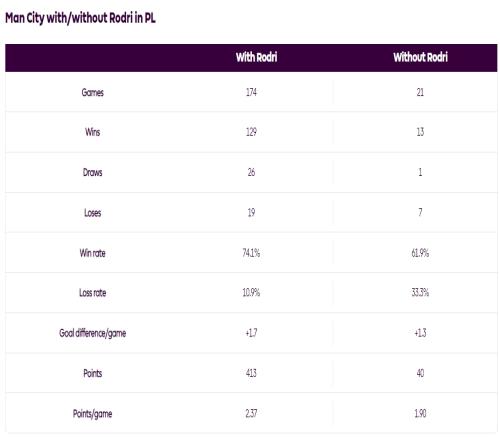
Task: Click the 'Without Rodri' column header
Action: [x=420, y=57]
